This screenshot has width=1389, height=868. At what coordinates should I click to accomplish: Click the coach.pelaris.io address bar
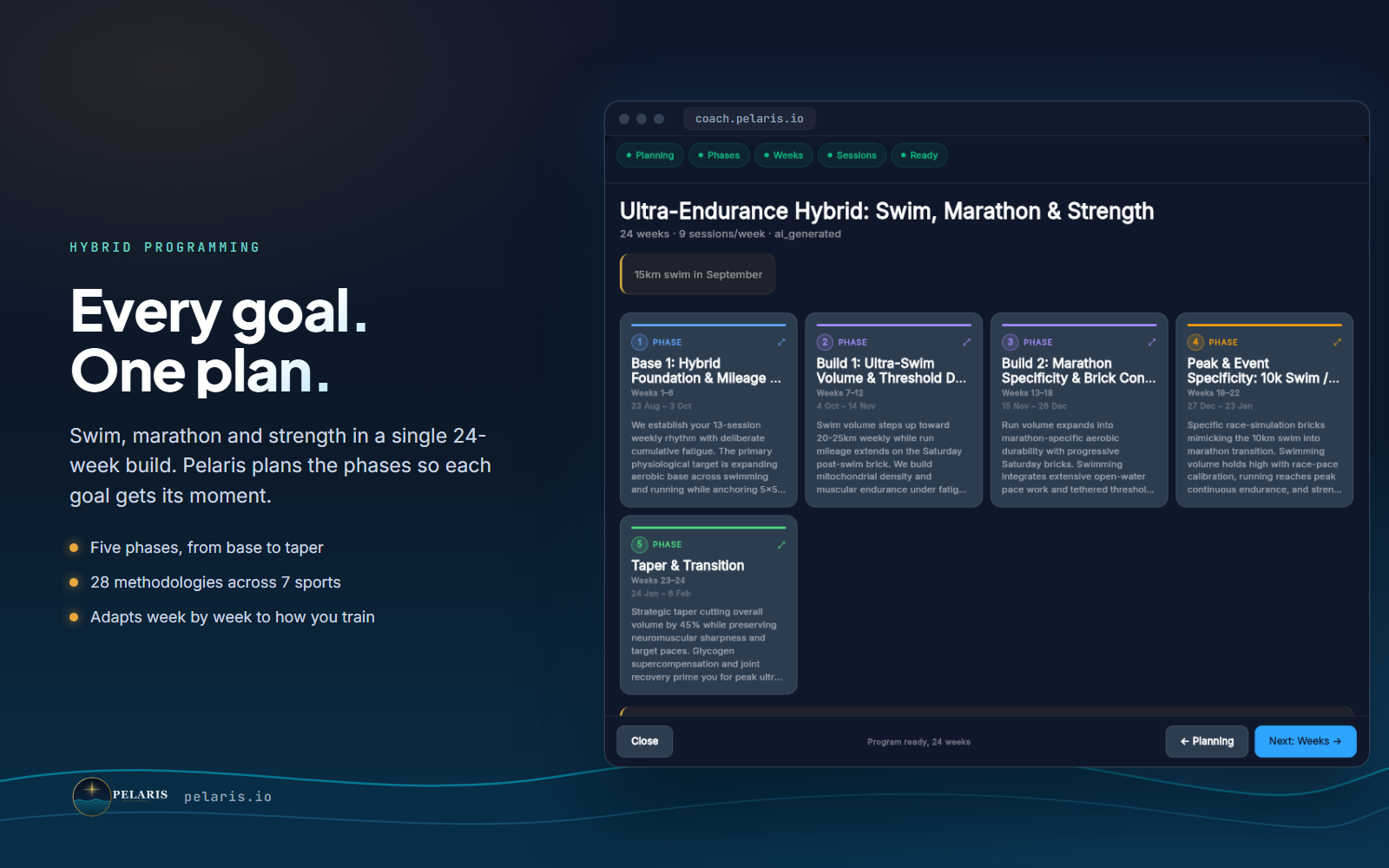click(x=749, y=119)
